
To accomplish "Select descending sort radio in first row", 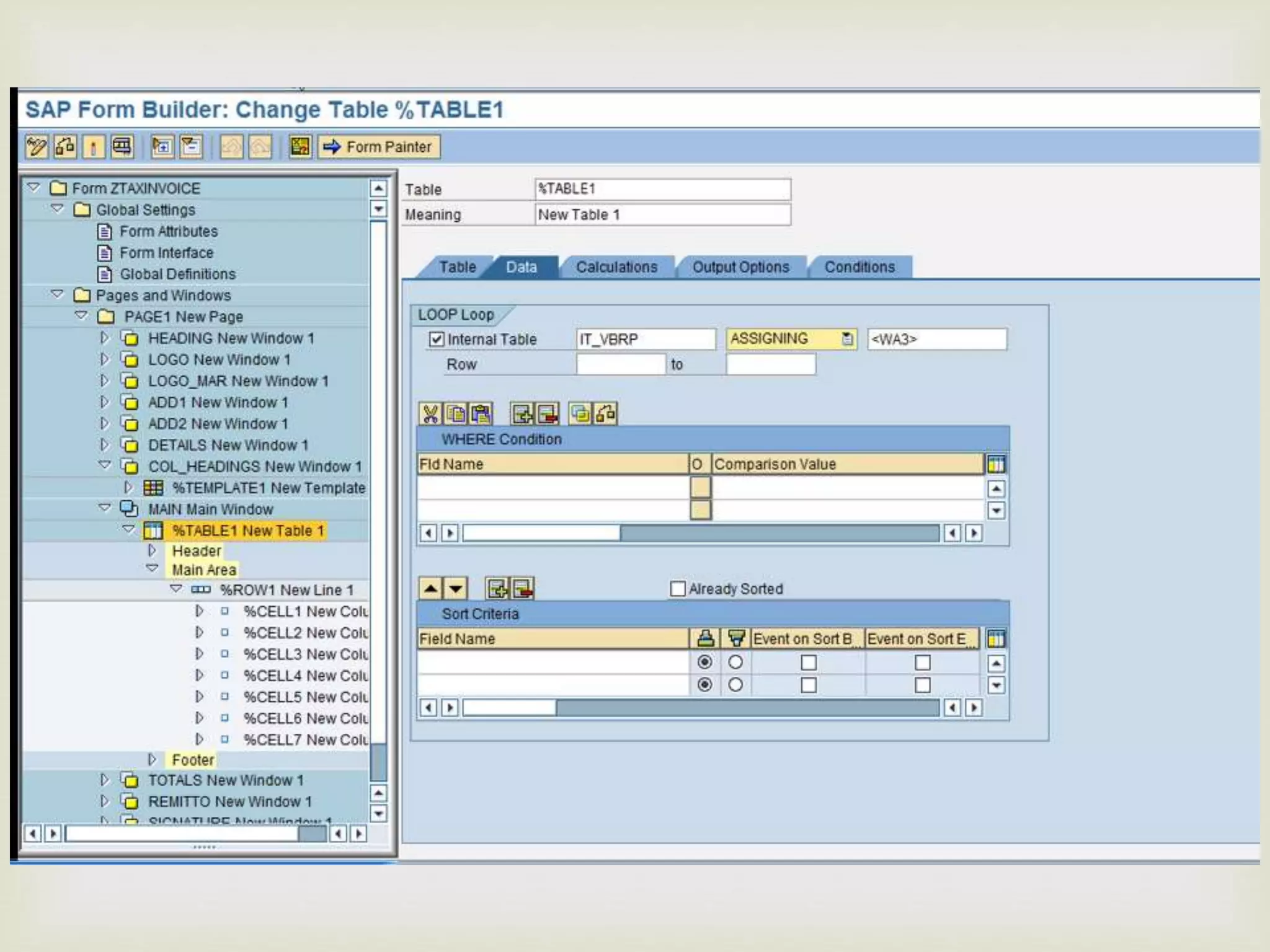I will pos(735,662).
